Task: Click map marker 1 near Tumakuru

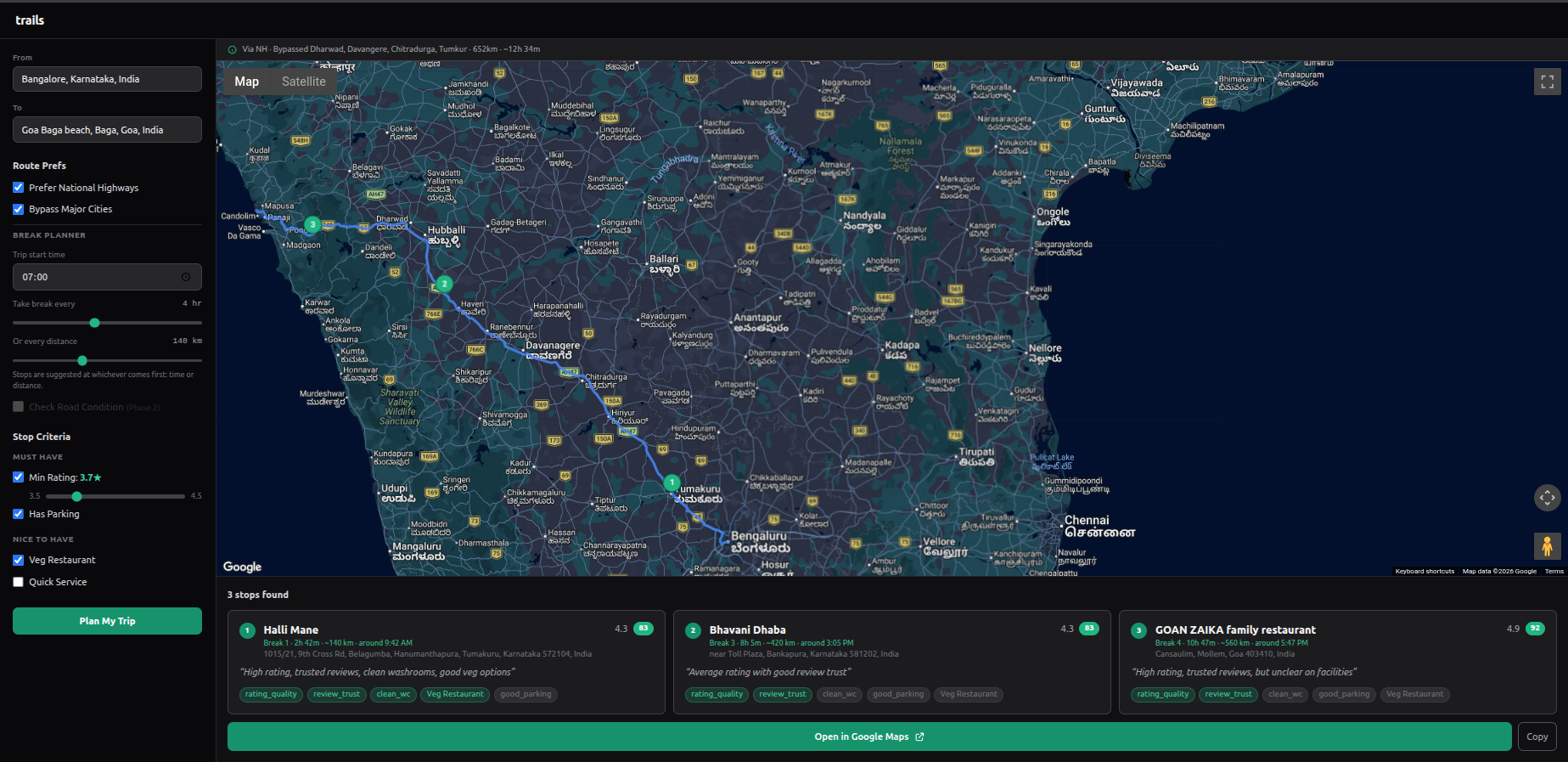Action: [x=672, y=483]
